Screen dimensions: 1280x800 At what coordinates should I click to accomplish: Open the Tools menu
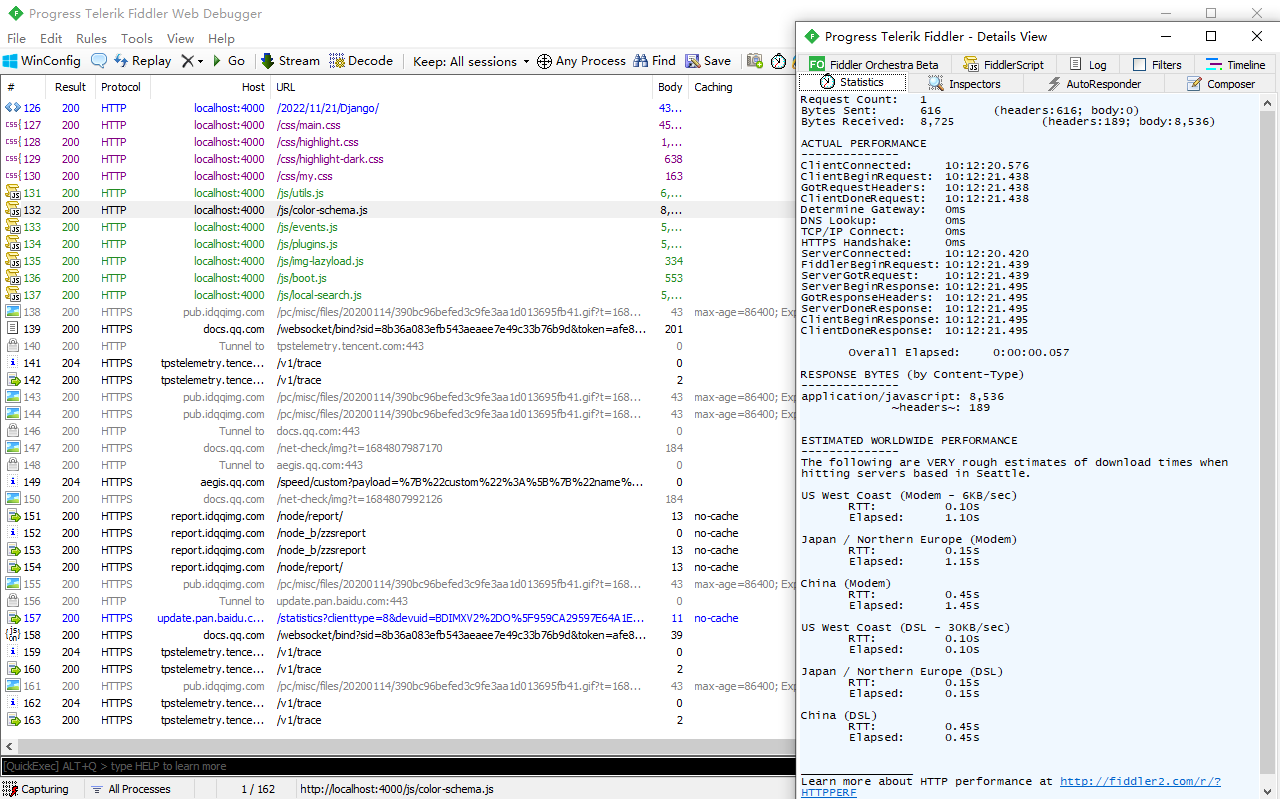137,39
